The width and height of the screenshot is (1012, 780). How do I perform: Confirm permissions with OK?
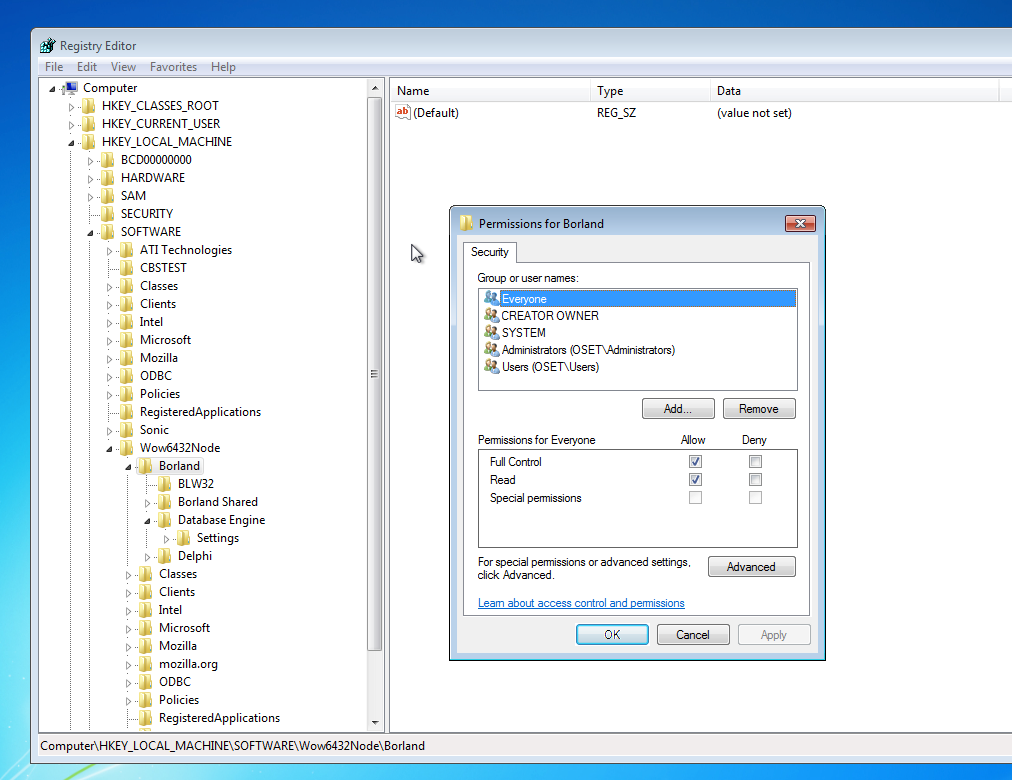pos(612,635)
